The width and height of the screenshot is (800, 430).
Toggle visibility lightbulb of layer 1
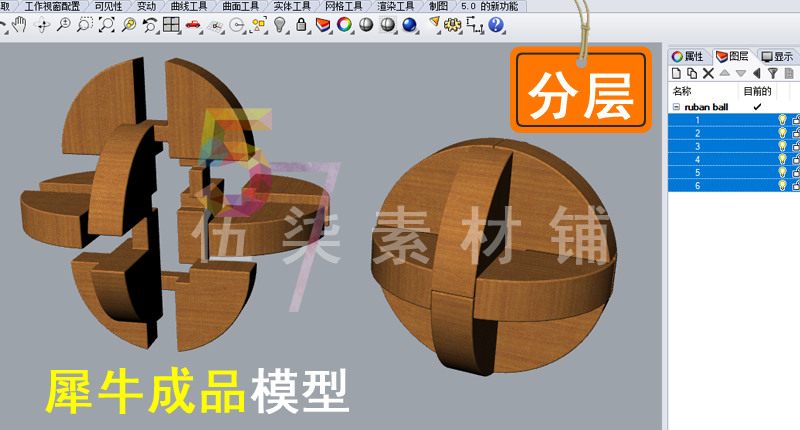coord(782,120)
